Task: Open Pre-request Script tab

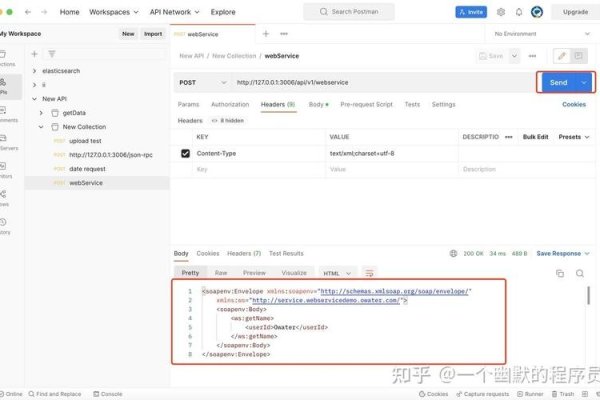Action: click(367, 104)
